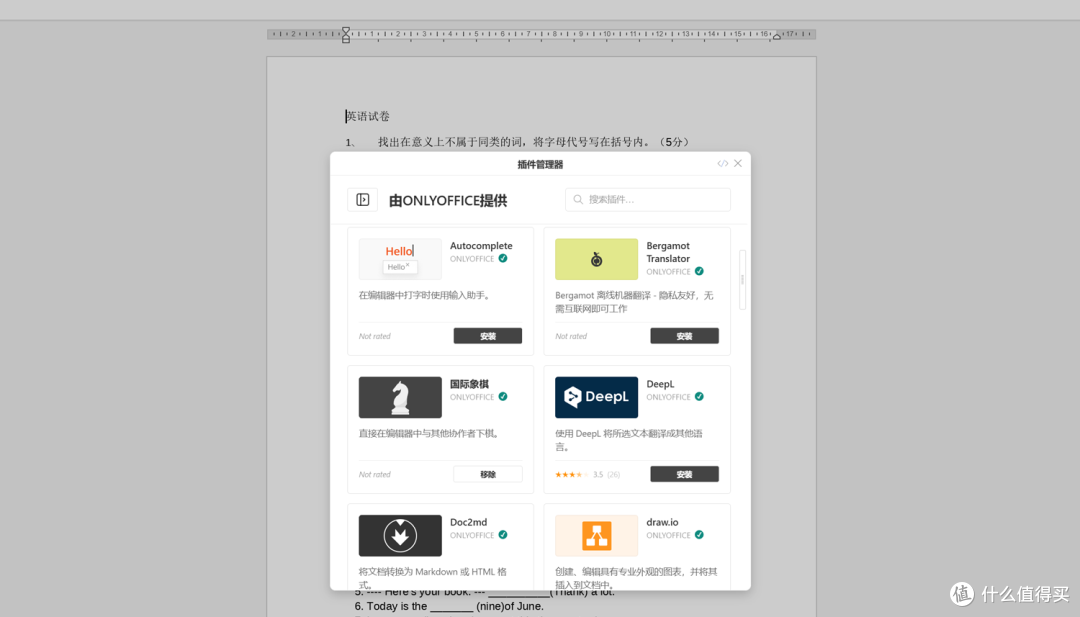Select the DeepL plugin title
This screenshot has height=617, width=1080.
click(x=660, y=384)
